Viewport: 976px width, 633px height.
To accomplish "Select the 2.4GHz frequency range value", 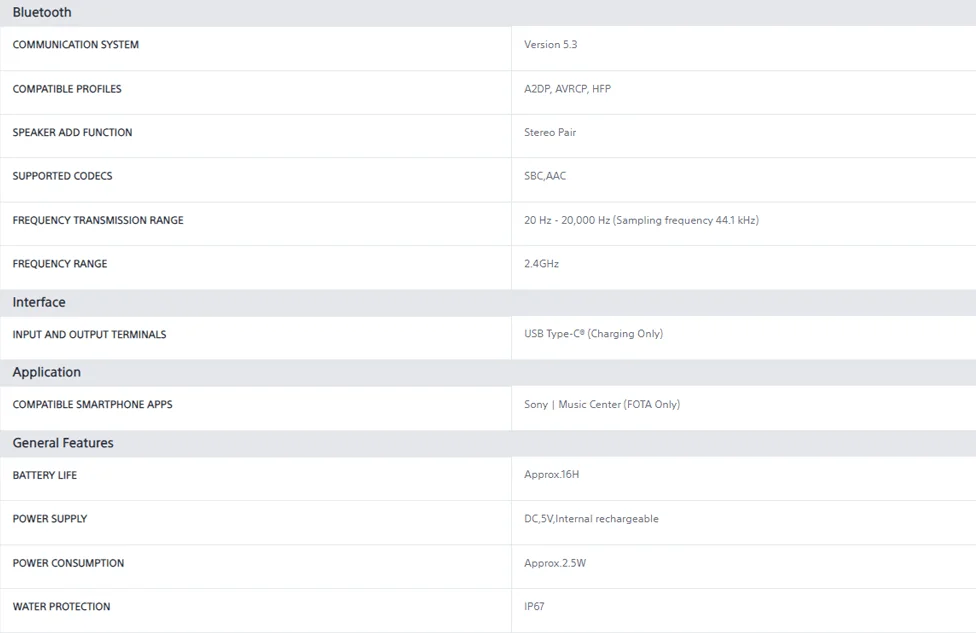I will [x=541, y=264].
